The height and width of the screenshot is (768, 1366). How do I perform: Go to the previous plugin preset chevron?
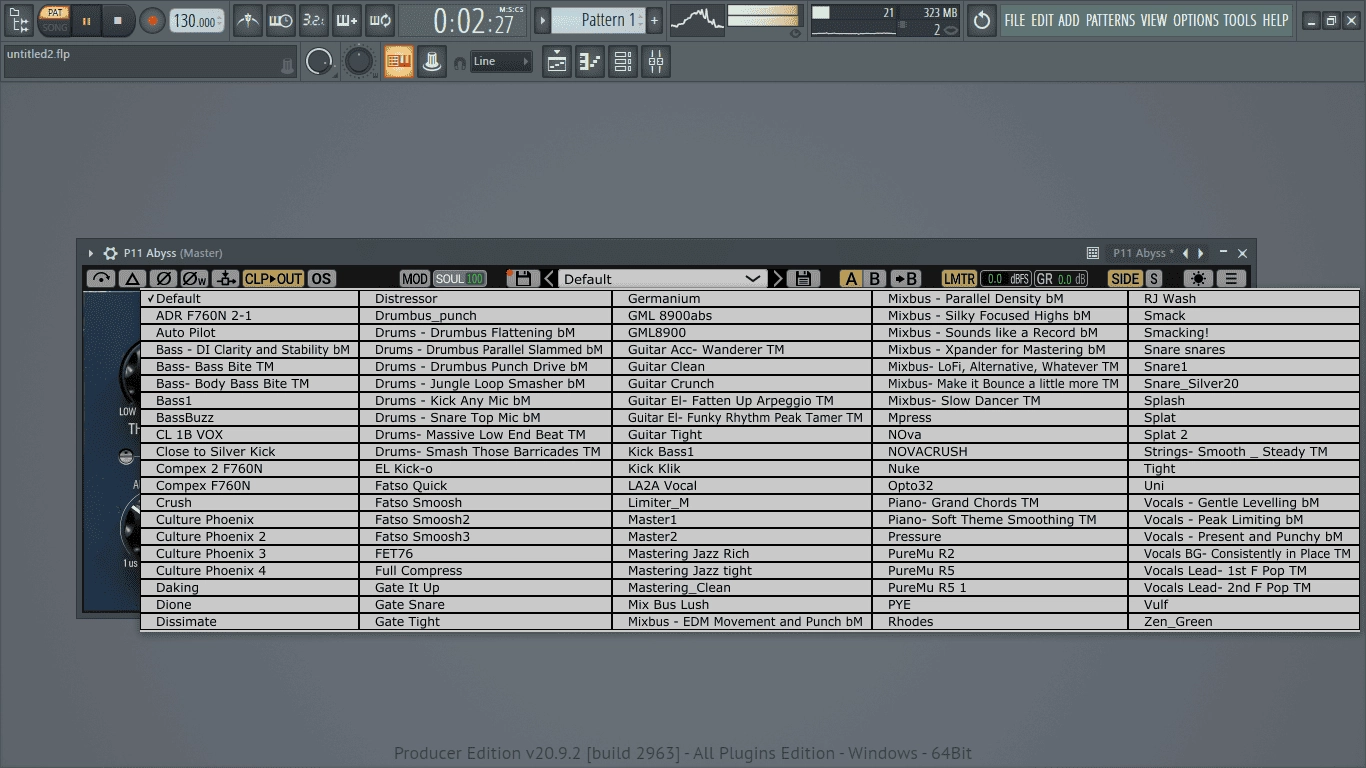[549, 279]
